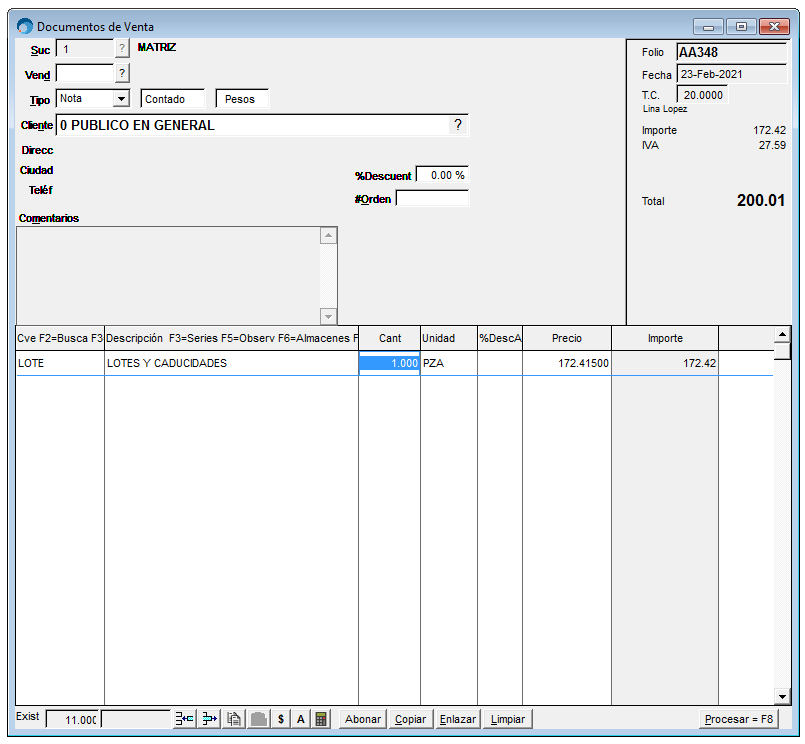The height and width of the screenshot is (744, 805).
Task: Click the question mark beside Vend field
Action: click(x=122, y=73)
